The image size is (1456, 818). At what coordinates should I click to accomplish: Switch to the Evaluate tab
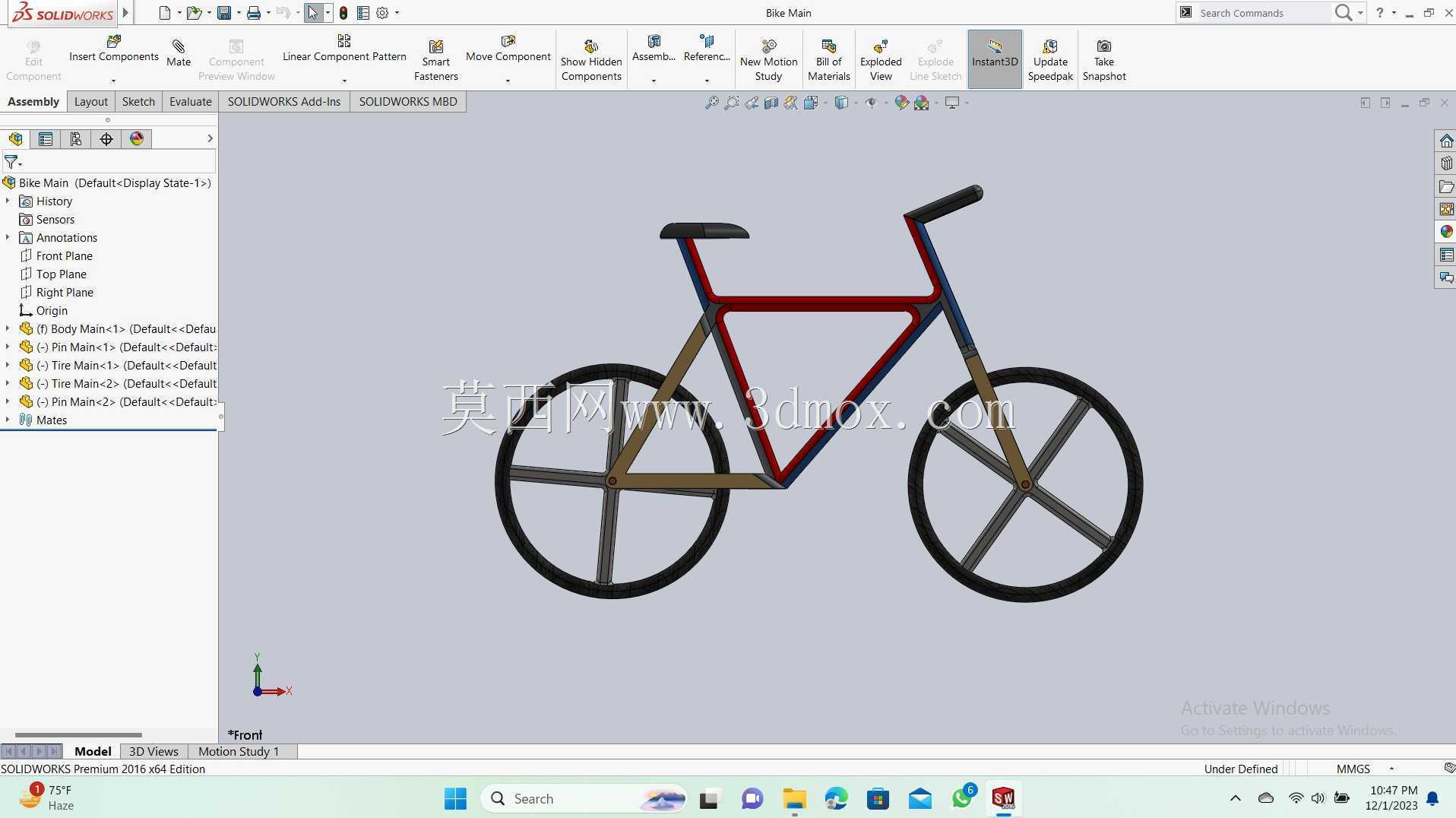click(191, 101)
